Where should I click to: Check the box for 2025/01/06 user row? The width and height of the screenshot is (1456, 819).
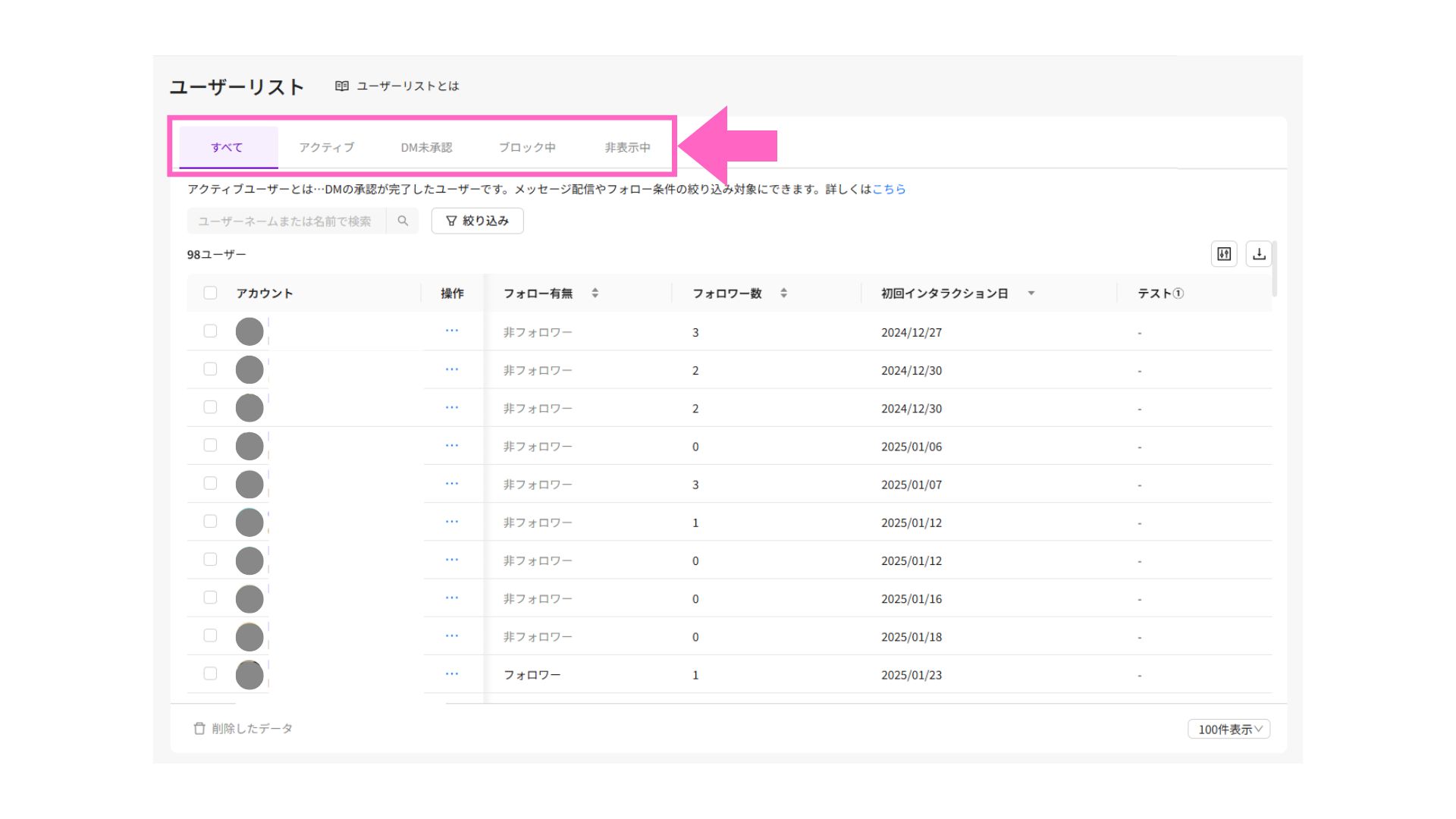click(210, 445)
